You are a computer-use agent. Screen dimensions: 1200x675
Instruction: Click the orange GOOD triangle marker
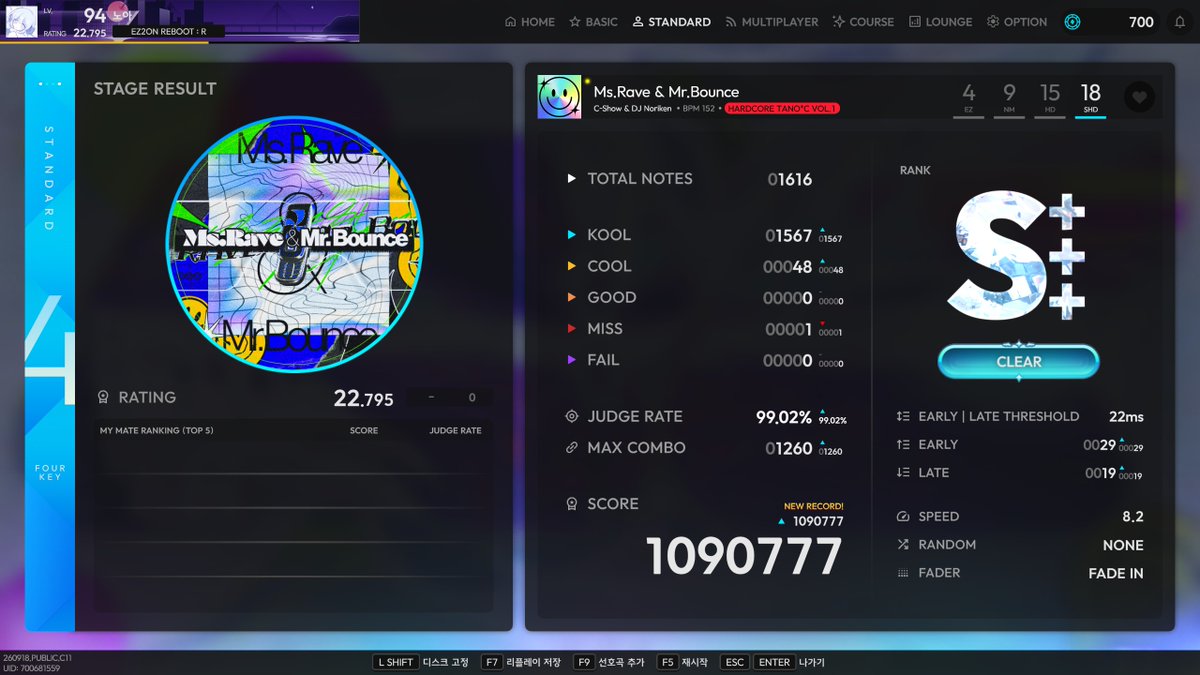(572, 297)
